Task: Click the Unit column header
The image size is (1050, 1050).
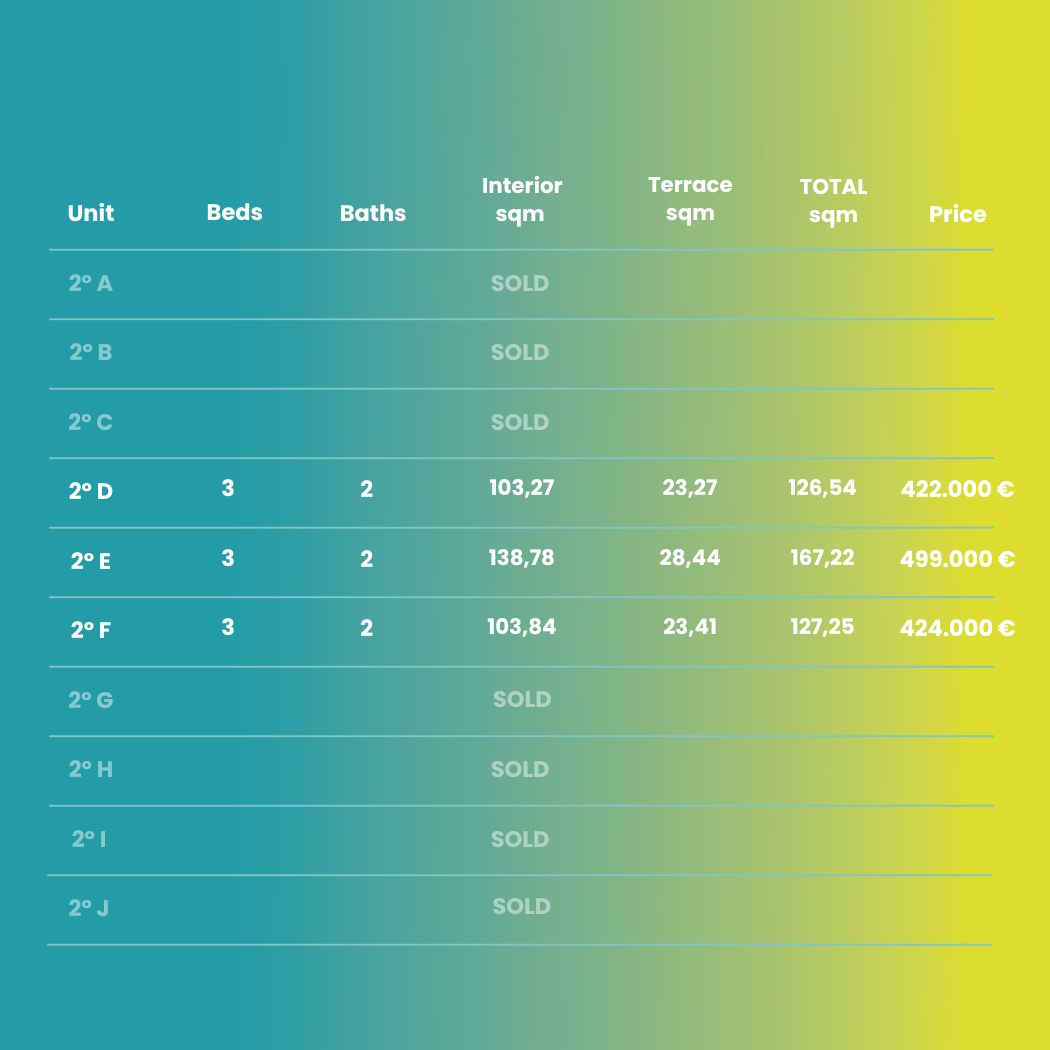Action: coord(90,213)
